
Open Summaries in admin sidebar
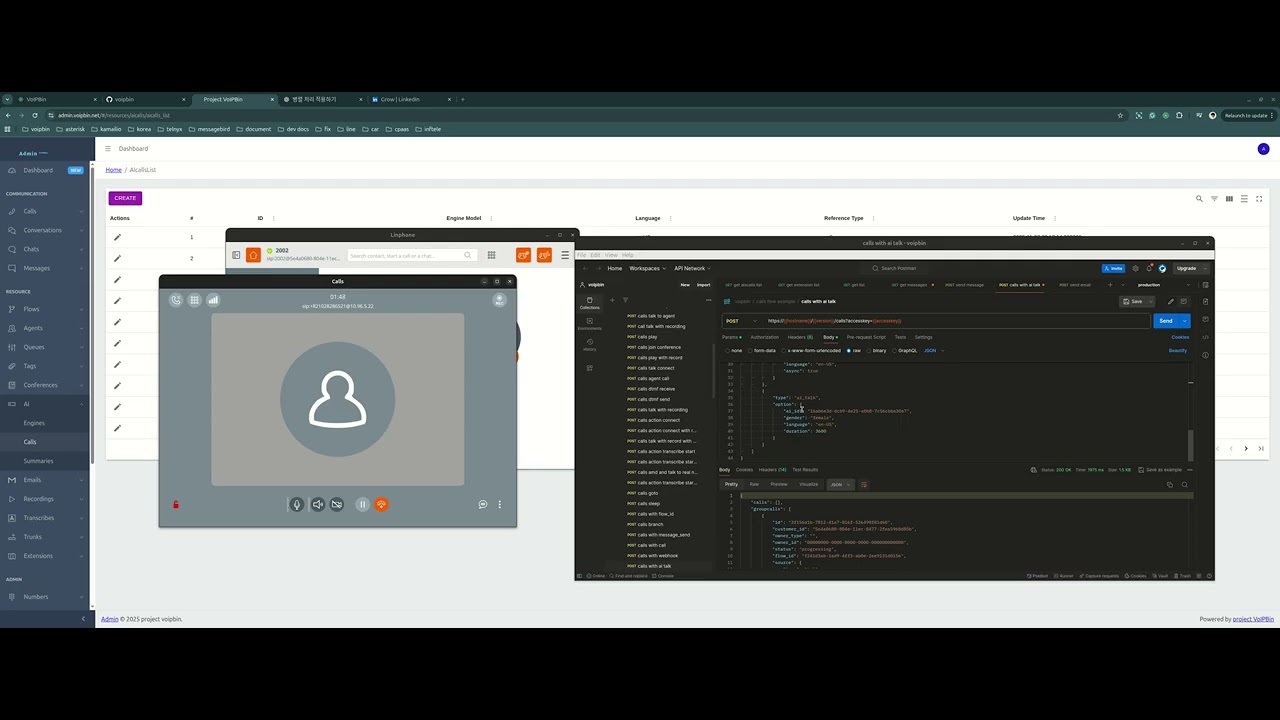(39, 461)
